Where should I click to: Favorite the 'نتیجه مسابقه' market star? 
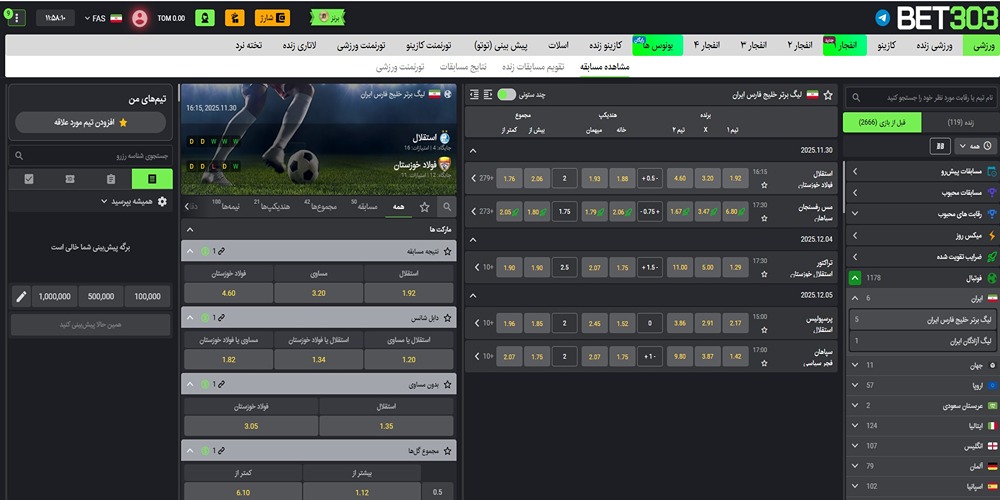click(x=447, y=250)
